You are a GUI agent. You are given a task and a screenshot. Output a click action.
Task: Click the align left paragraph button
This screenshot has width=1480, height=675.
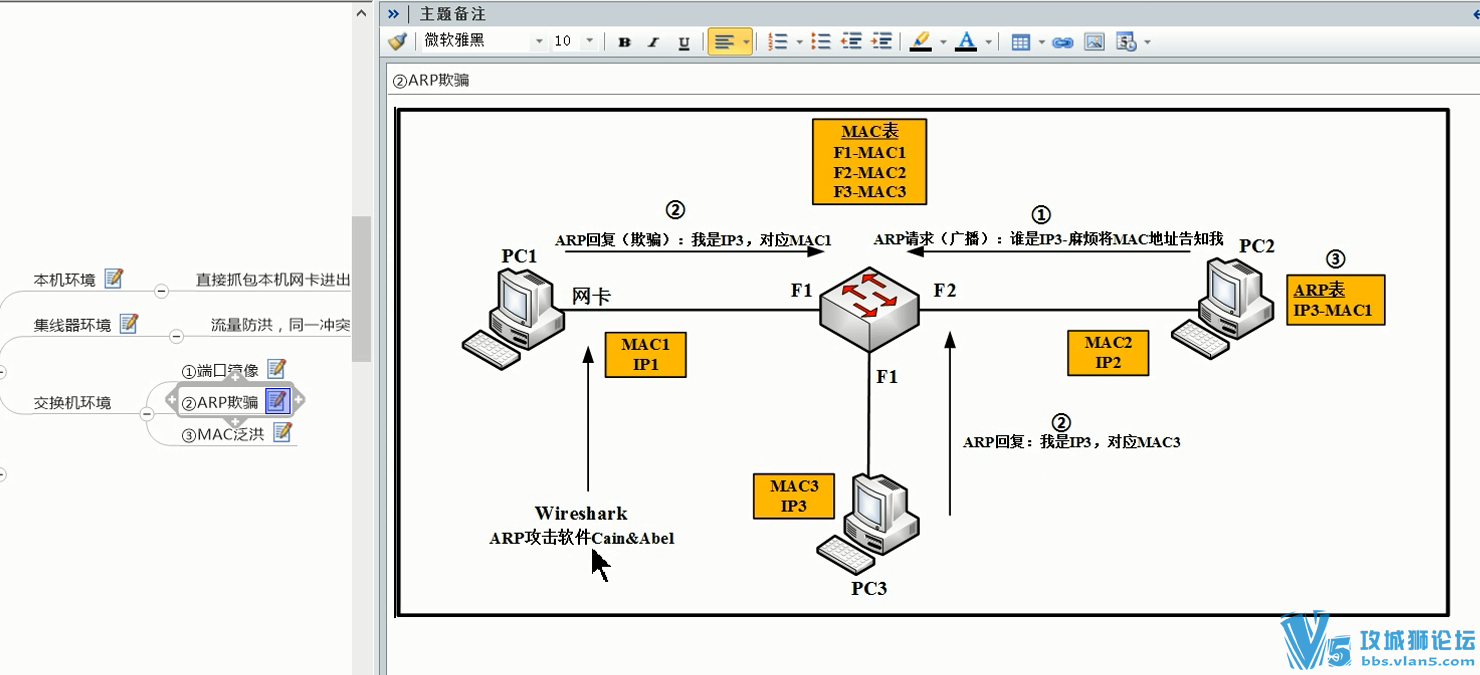click(x=724, y=42)
